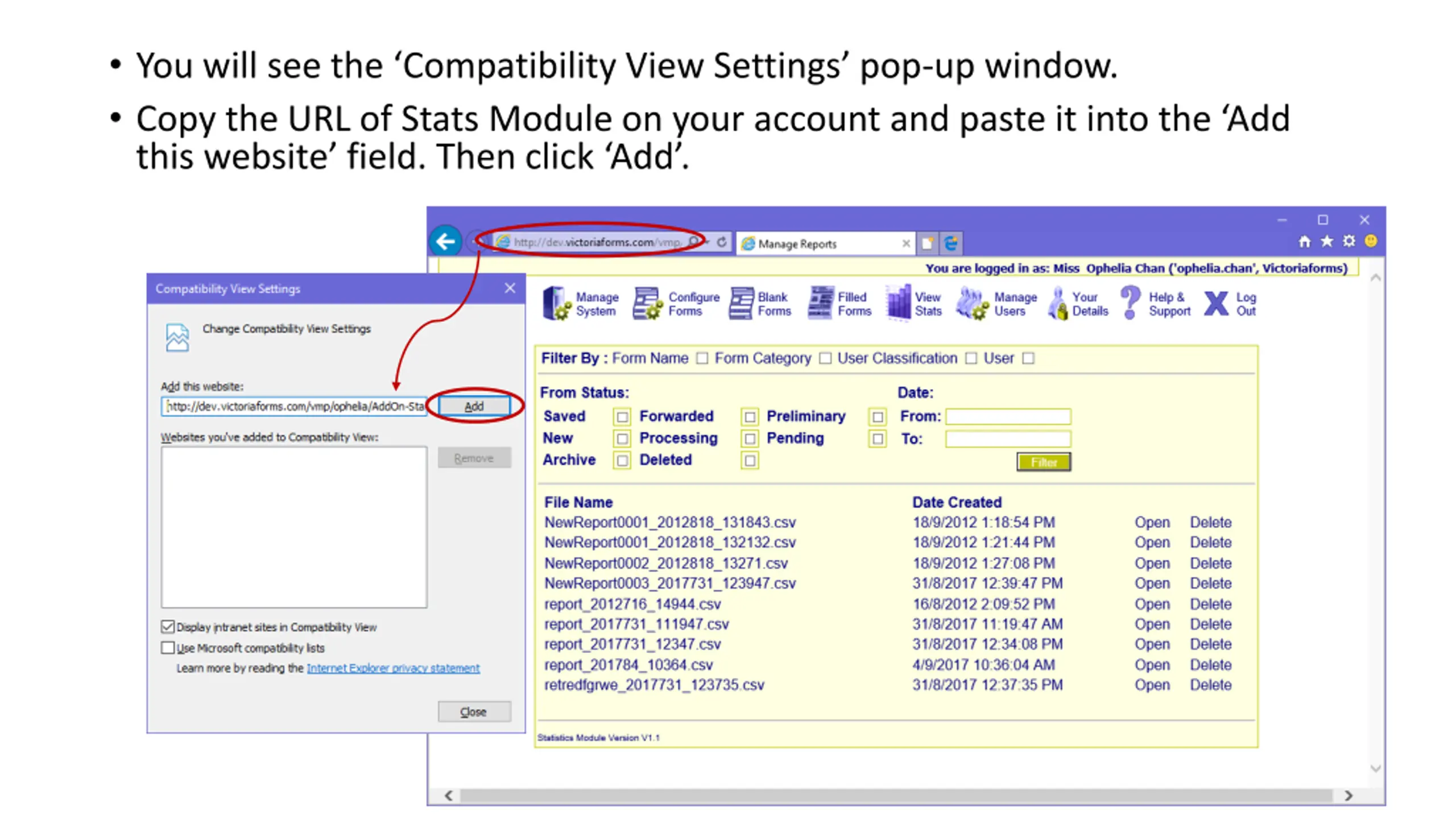Image resolution: width=1456 pixels, height=819 pixels.
Task: Click Add in Compatibility View Settings
Action: click(x=474, y=406)
